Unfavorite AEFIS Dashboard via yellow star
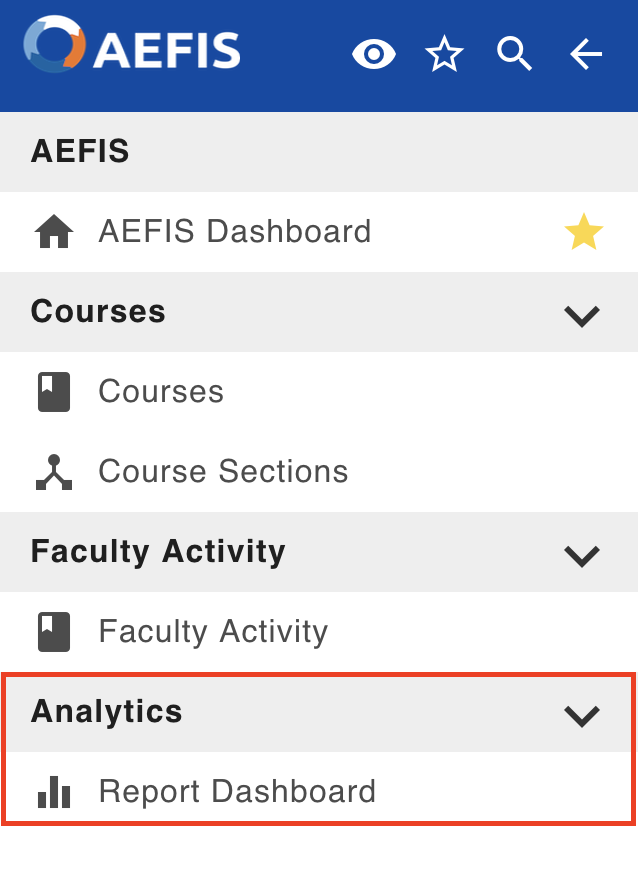Image resolution: width=638 pixels, height=874 pixels. [583, 232]
